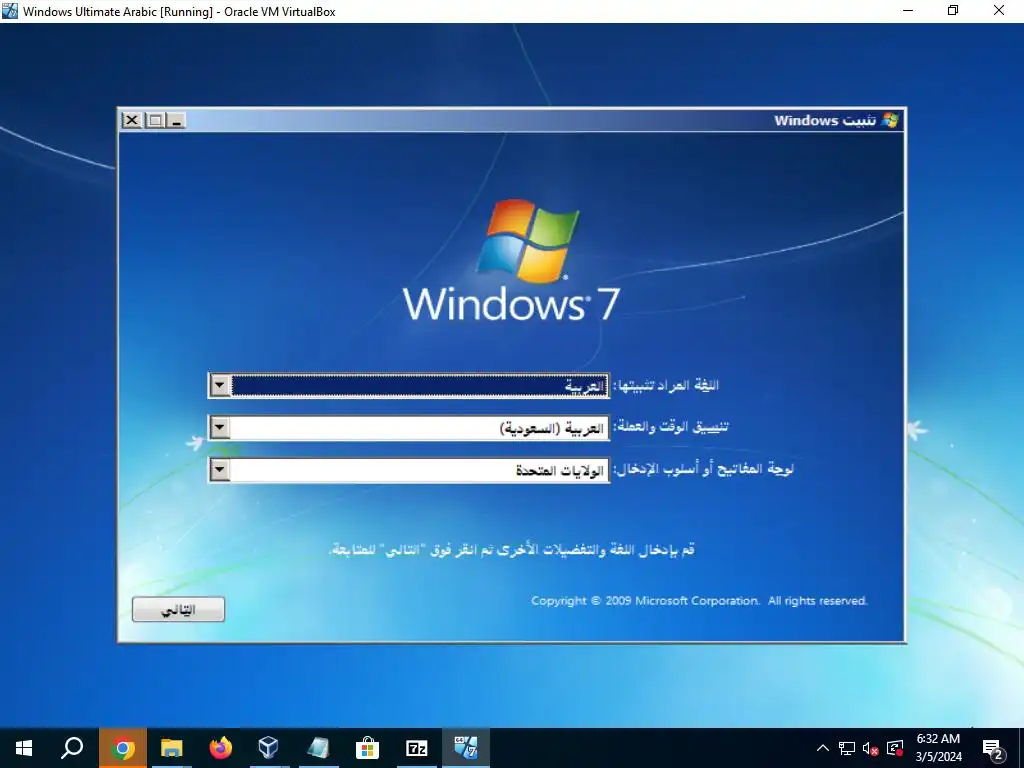Image resolution: width=1024 pixels, height=768 pixels.
Task: Open the clock showing 6:32 AM
Action: click(x=938, y=748)
